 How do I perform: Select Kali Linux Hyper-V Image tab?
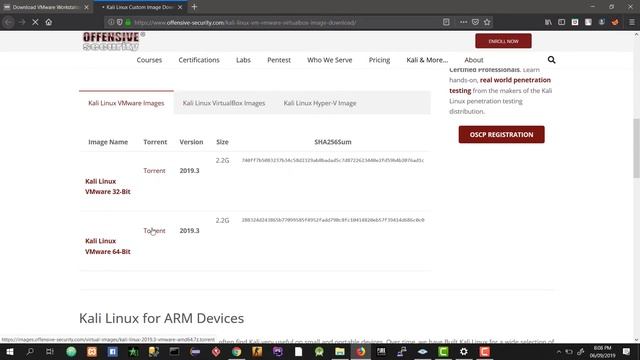click(x=320, y=103)
